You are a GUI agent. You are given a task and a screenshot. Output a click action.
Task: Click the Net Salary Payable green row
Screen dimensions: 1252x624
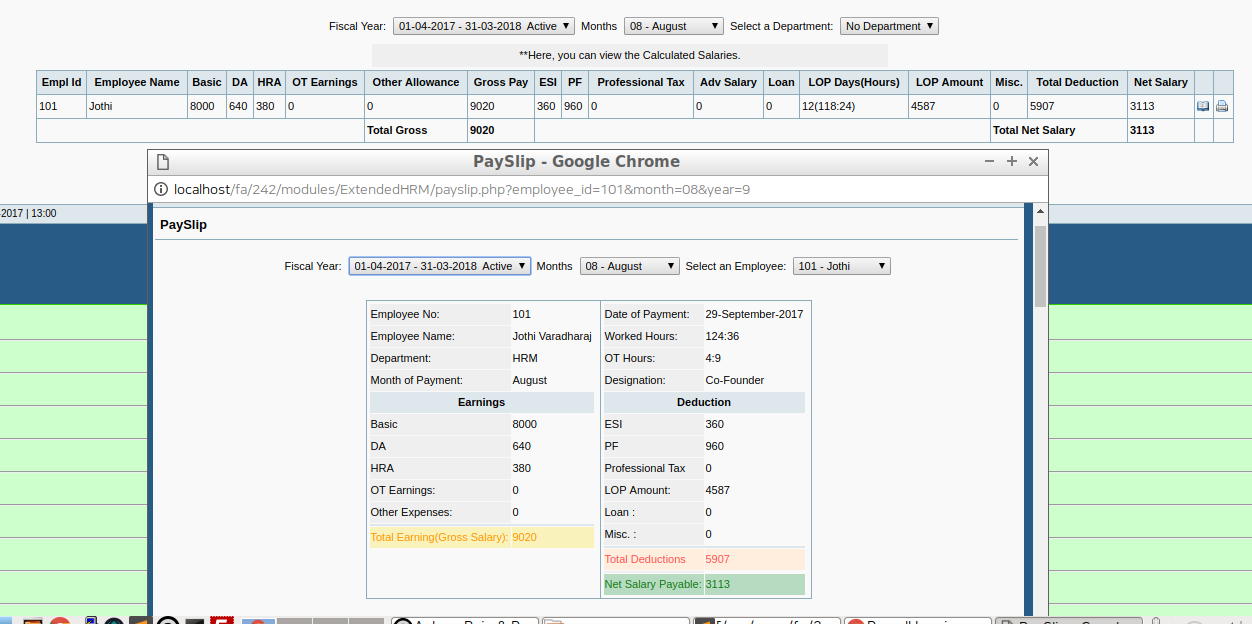pyautogui.click(x=704, y=584)
